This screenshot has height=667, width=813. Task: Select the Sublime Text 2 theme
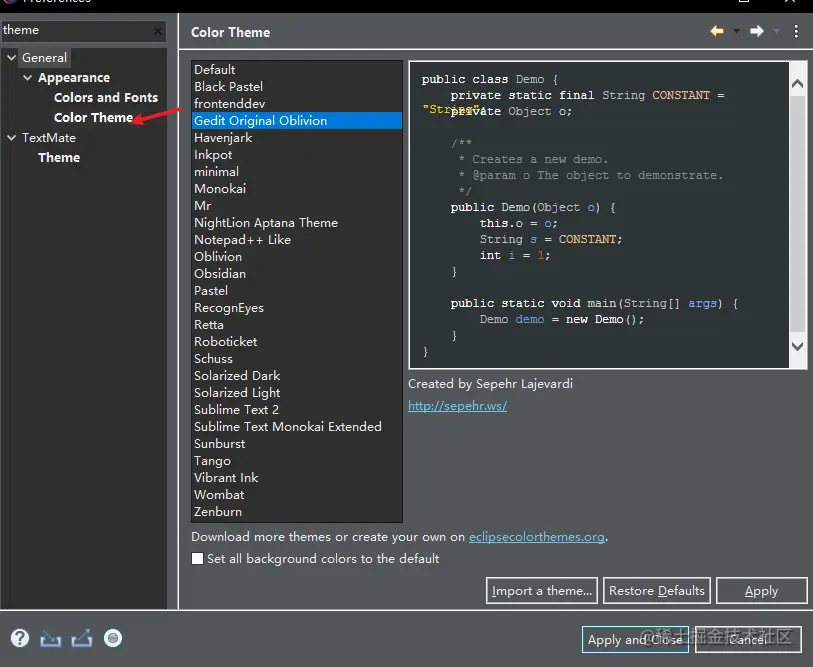point(297,410)
